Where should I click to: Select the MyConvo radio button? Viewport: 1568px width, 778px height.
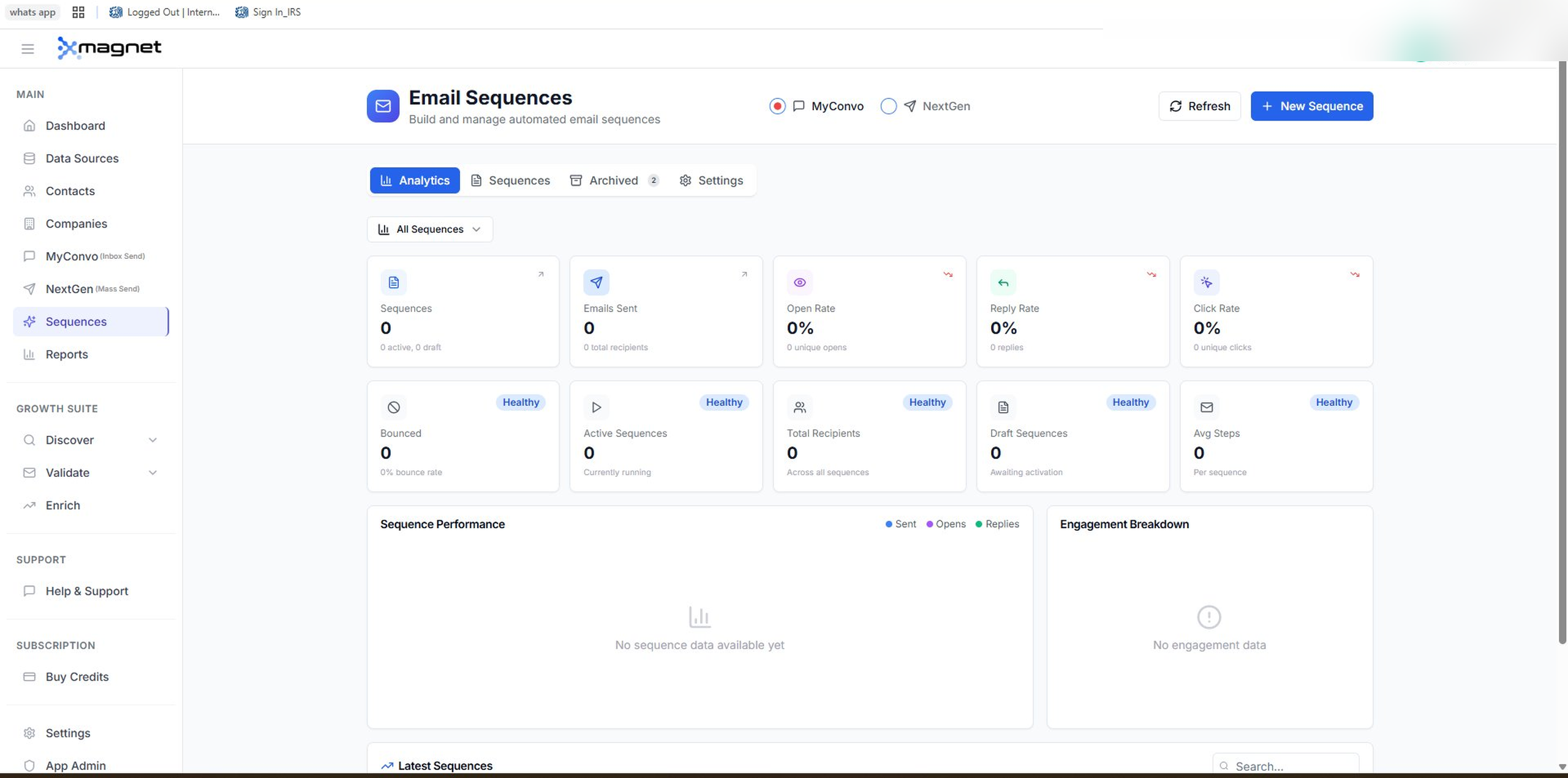pyautogui.click(x=777, y=106)
